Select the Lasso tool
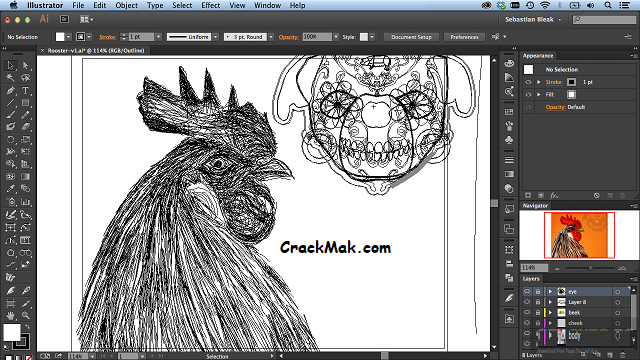Screen dimensions: 640x360 pyautogui.click(x=26, y=78)
